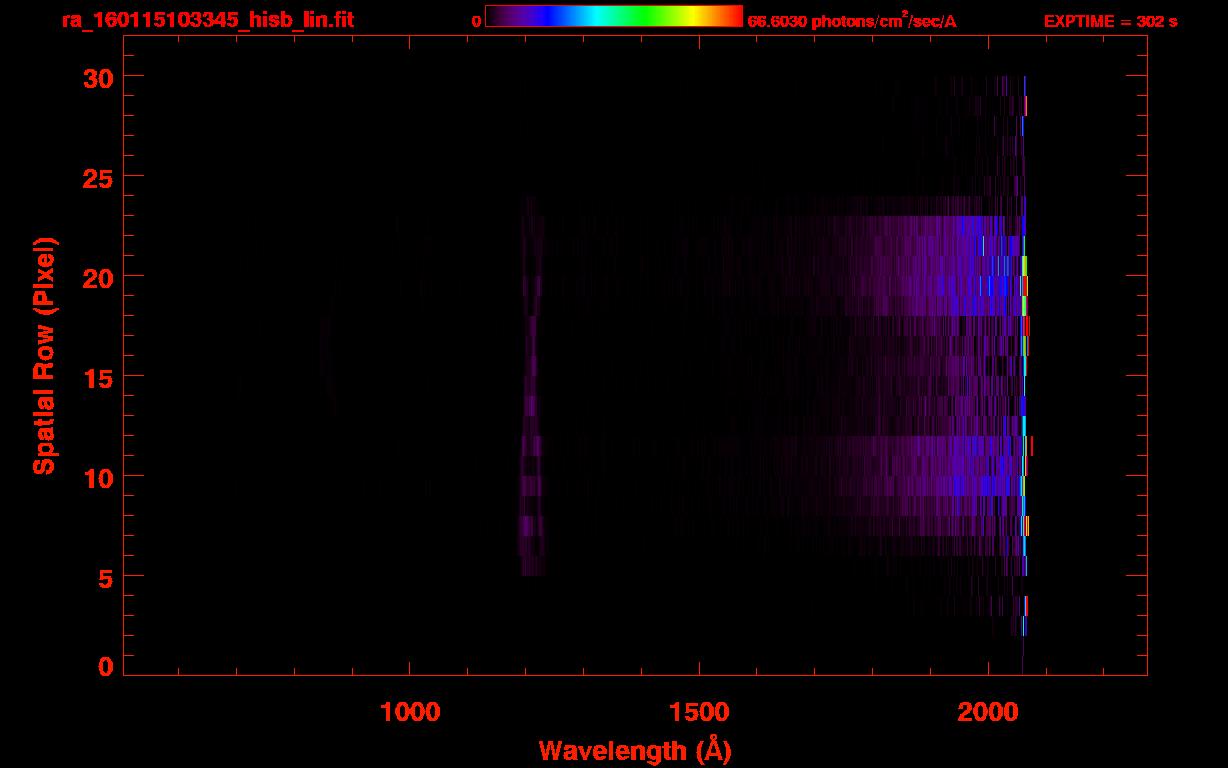This screenshot has width=1228, height=768.
Task: Click the Spatial Row (Pixel) axis title
Action: click(43, 355)
